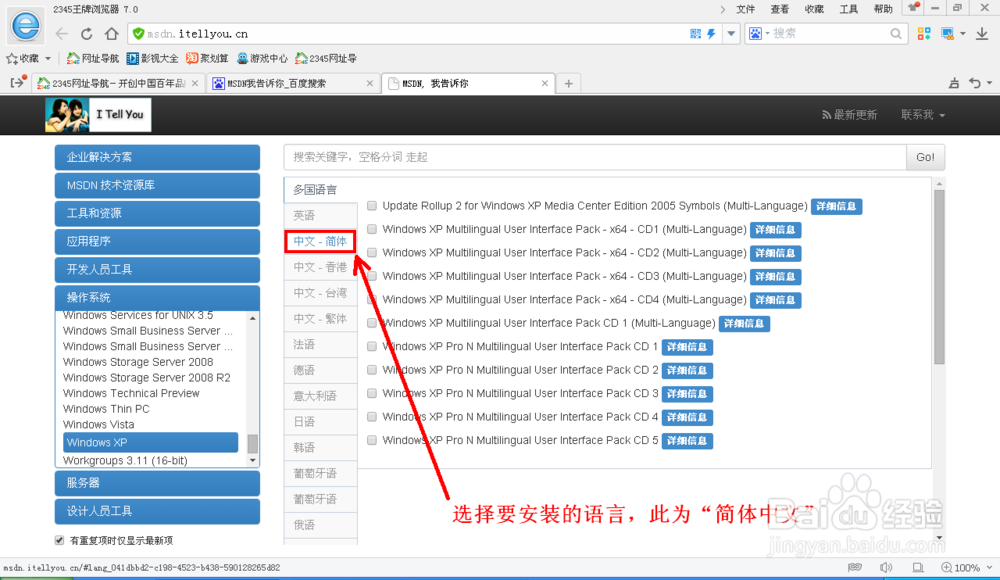Select Windows Vista in the OS list
This screenshot has width=1000, height=580.
98,424
